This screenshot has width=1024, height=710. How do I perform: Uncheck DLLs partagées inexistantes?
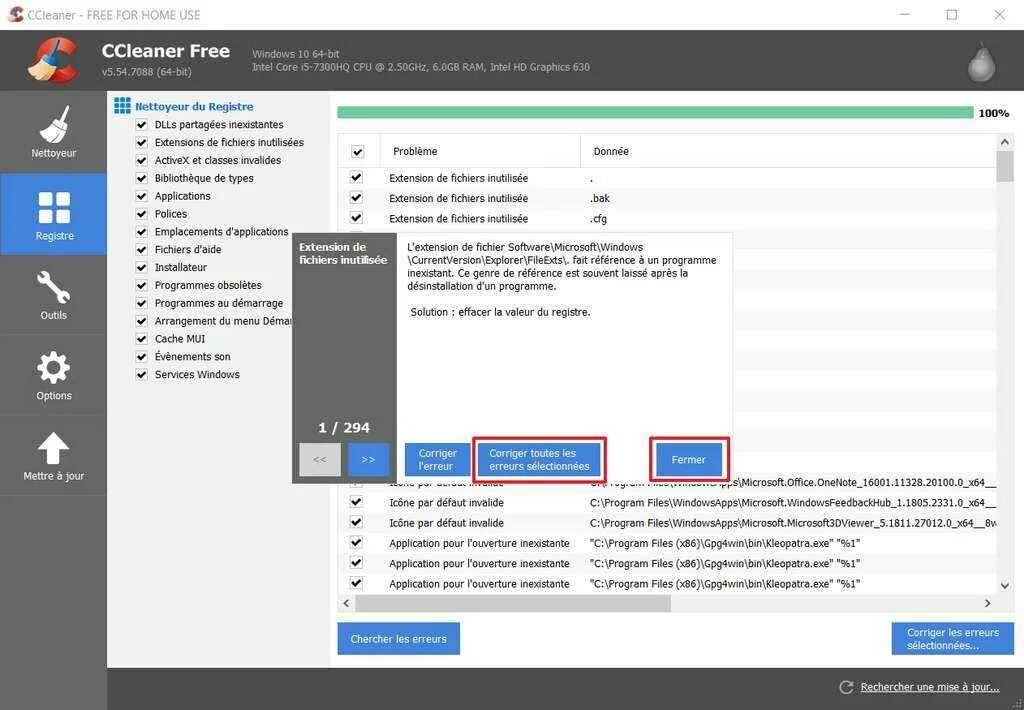pos(141,124)
